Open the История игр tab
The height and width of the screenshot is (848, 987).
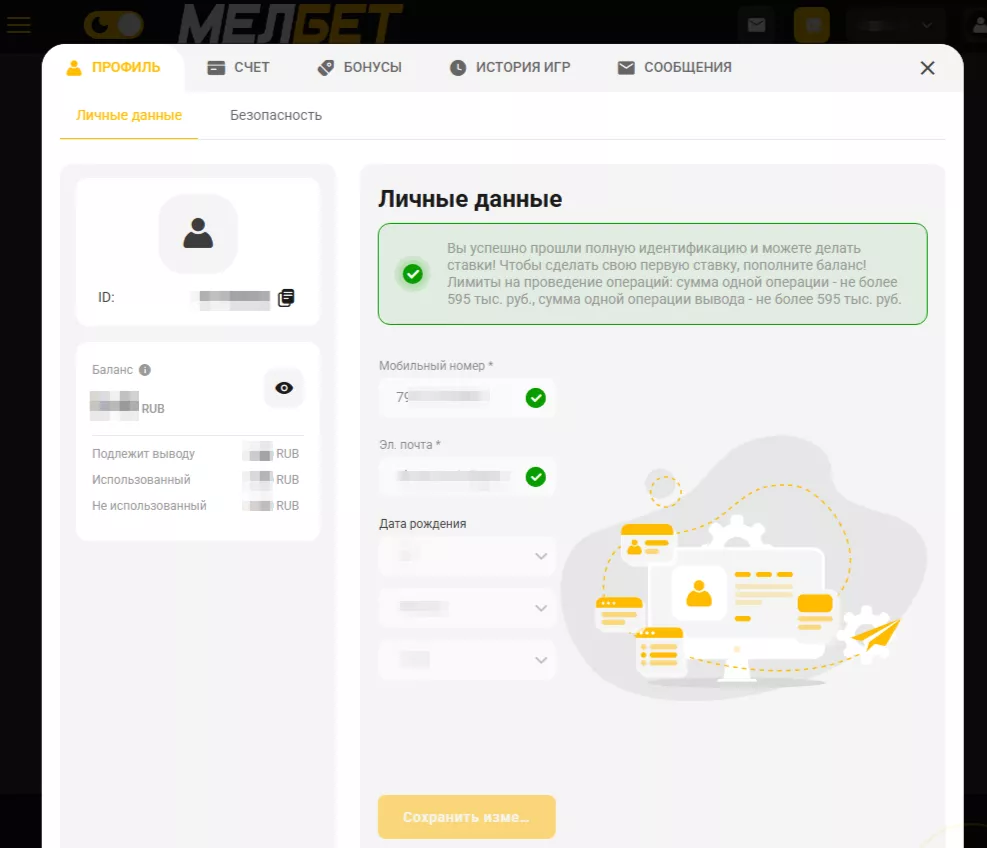(x=509, y=68)
